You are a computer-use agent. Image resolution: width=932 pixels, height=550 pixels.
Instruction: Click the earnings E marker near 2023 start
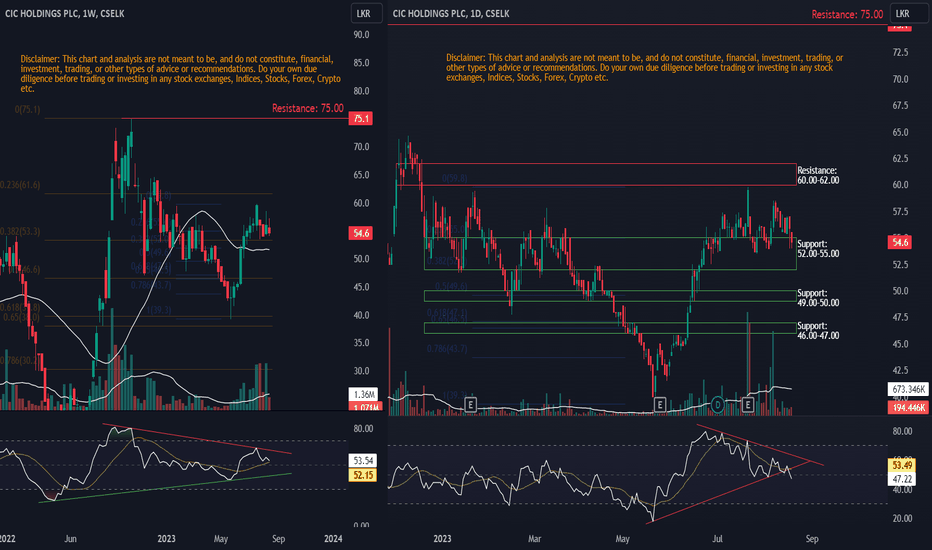(470, 406)
